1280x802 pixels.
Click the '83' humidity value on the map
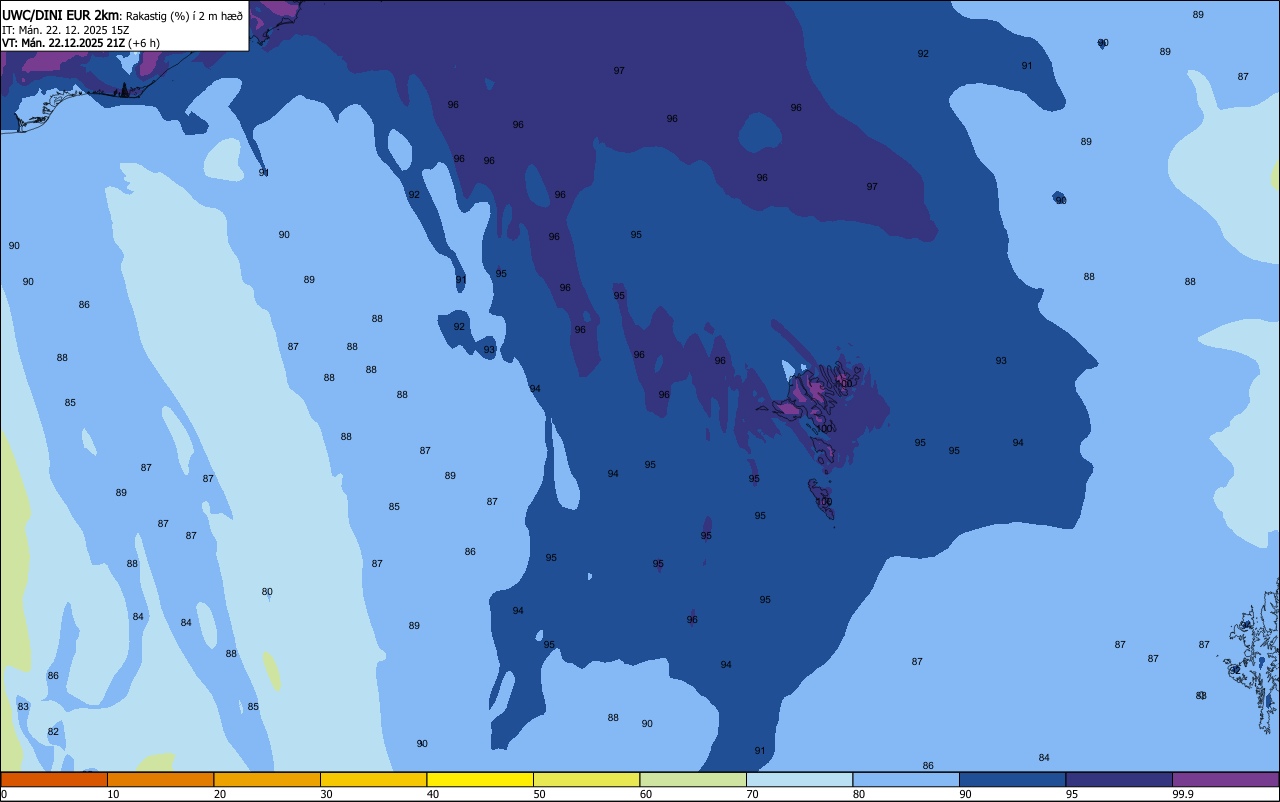tap(23, 707)
